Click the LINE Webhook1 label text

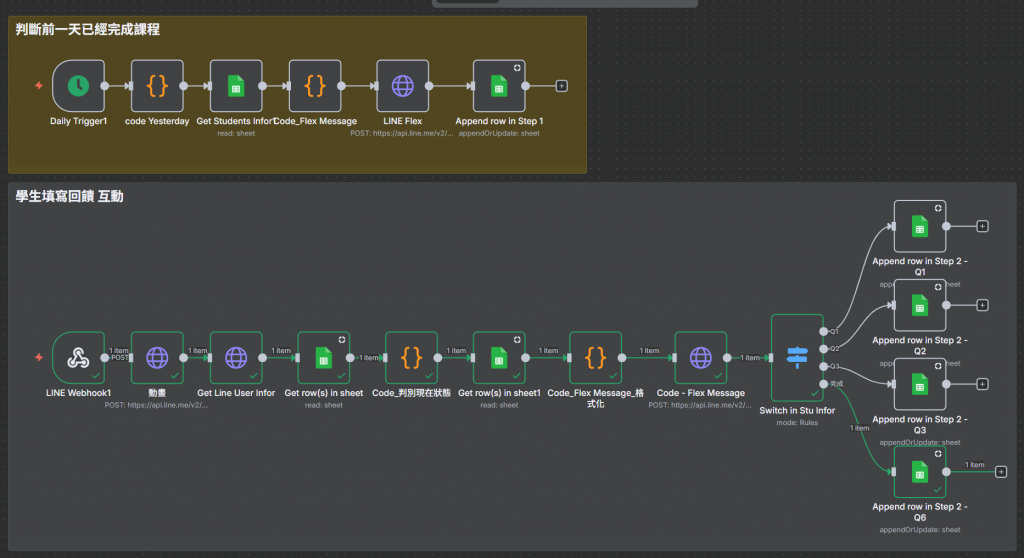(x=78, y=393)
